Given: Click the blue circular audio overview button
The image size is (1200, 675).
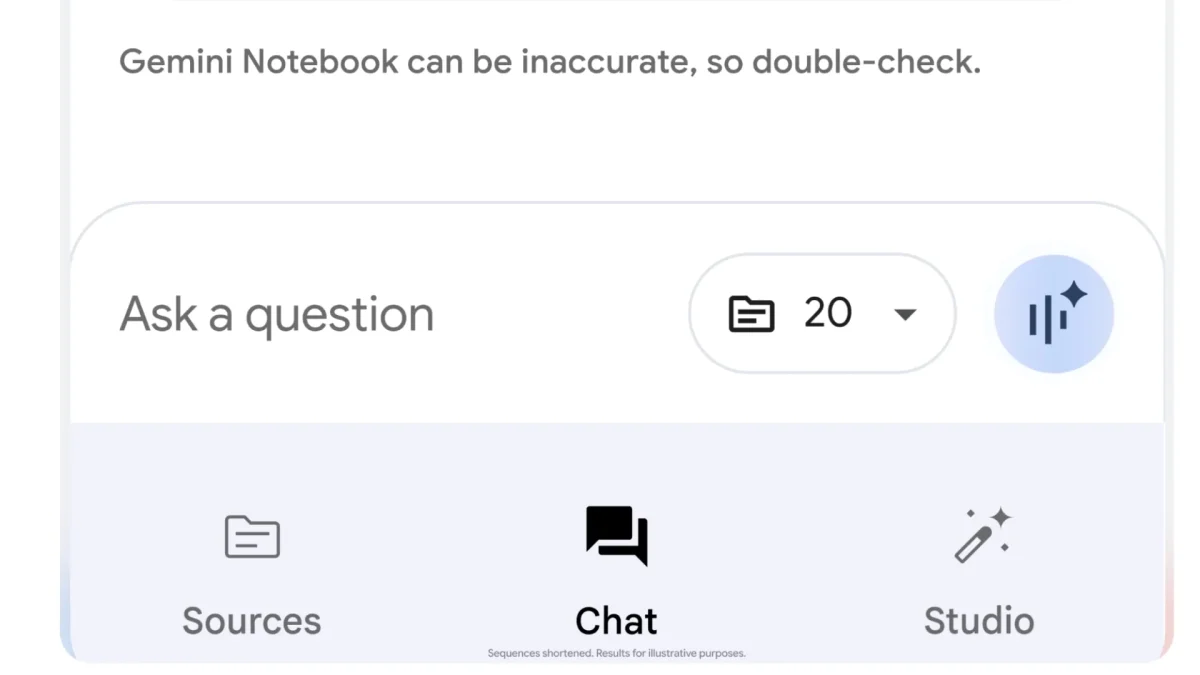Looking at the screenshot, I should coord(1054,314).
